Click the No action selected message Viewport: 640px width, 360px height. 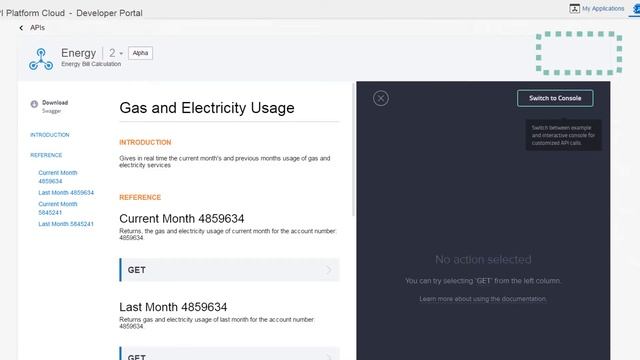[483, 260]
